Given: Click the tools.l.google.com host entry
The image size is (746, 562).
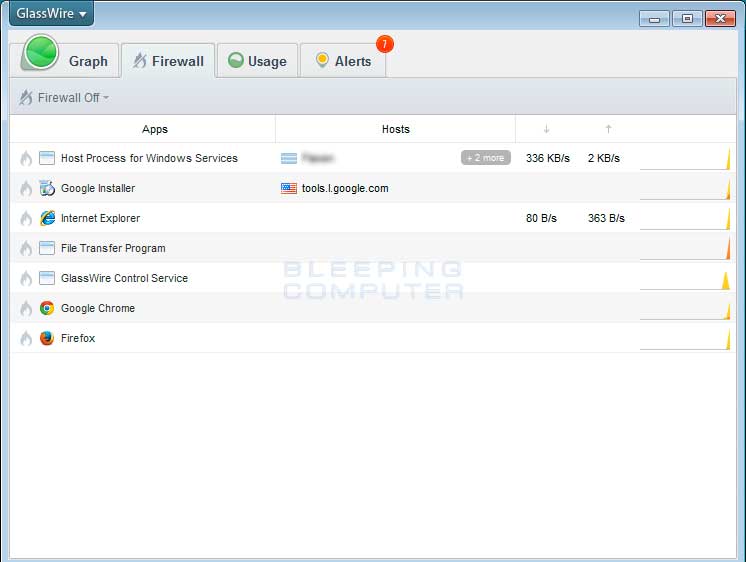Looking at the screenshot, I should [345, 188].
